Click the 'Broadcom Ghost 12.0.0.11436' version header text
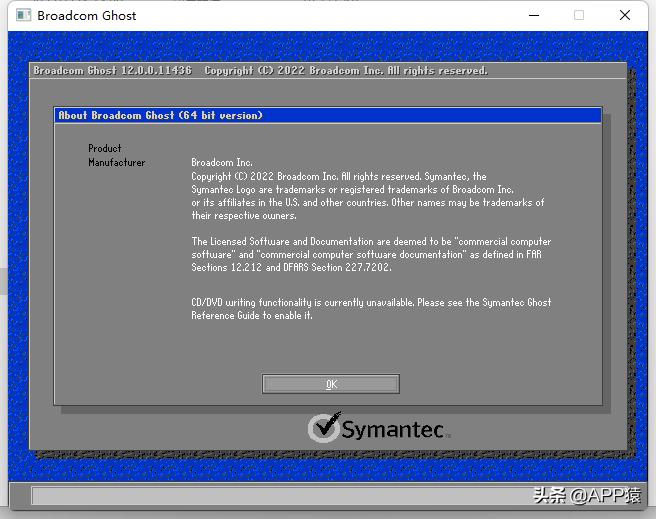Viewport: 656px width, 519px height. (113, 70)
